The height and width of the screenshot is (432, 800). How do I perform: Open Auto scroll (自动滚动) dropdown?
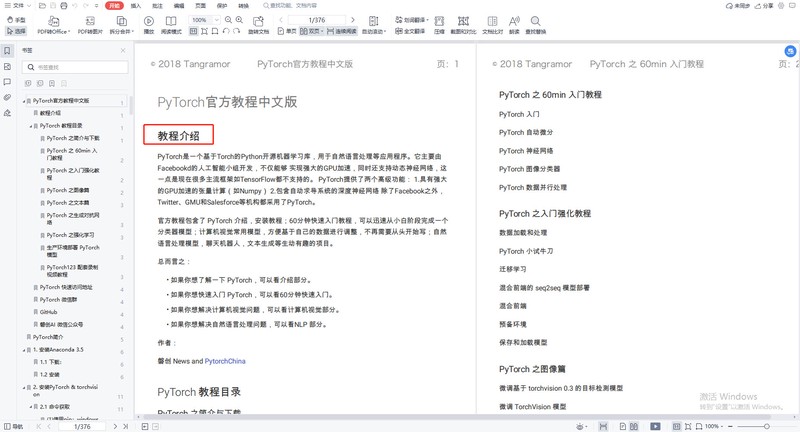(374, 25)
